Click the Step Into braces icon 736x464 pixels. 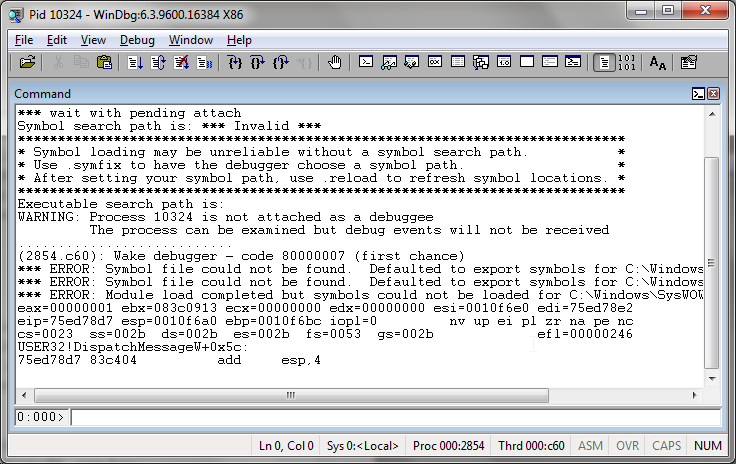coord(235,62)
